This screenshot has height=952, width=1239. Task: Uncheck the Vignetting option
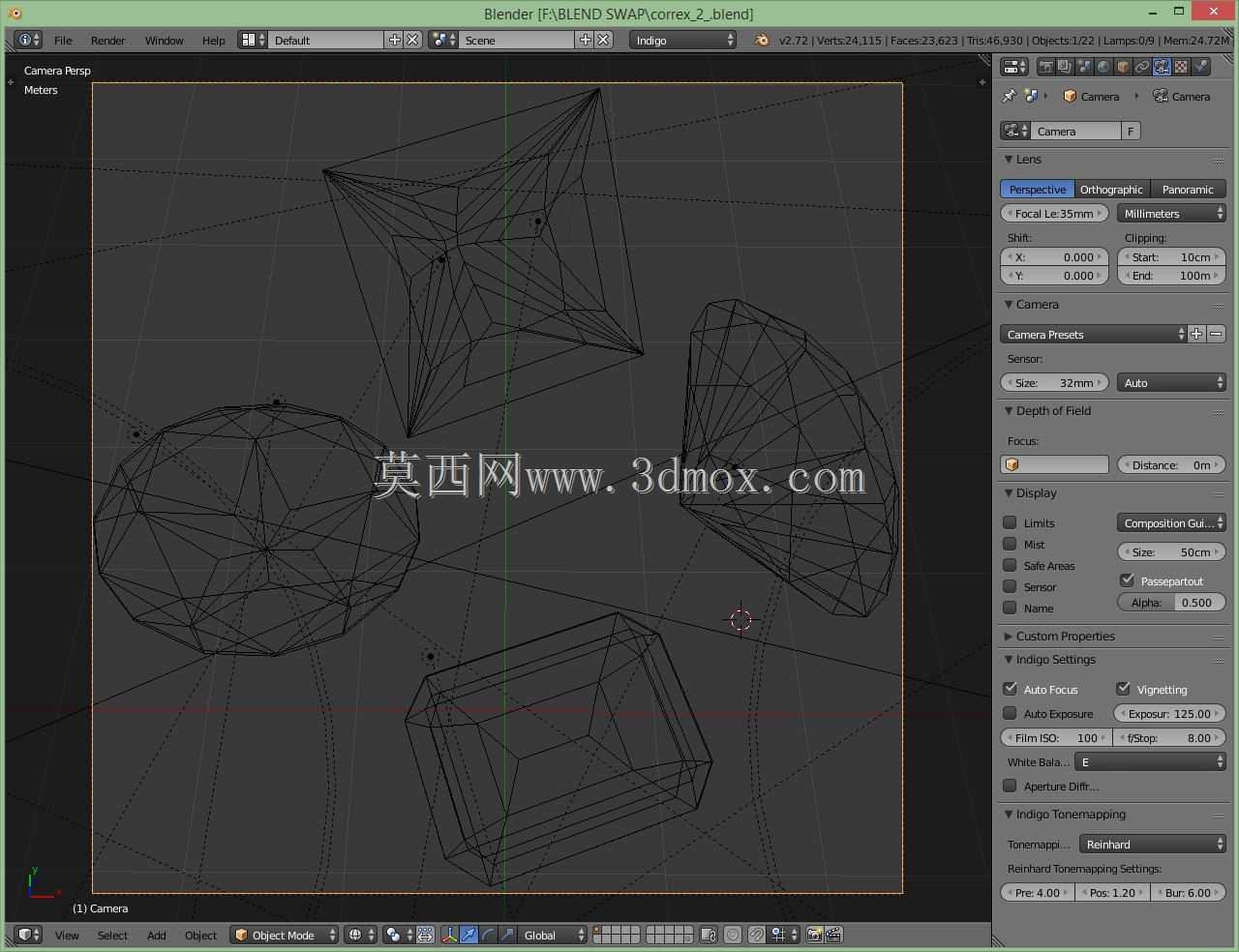click(1123, 689)
